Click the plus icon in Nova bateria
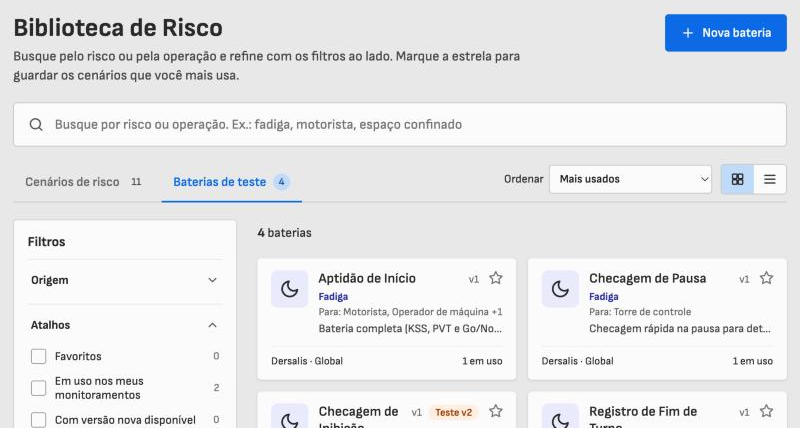This screenshot has height=428, width=800. point(688,33)
